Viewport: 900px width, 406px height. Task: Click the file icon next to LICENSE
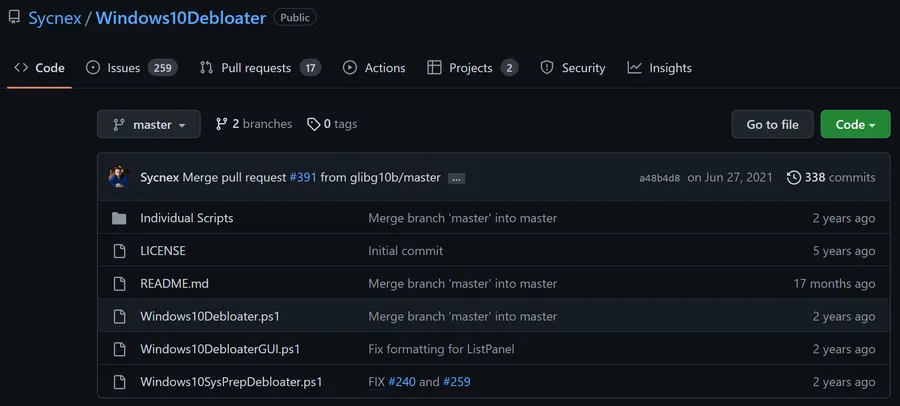pyautogui.click(x=119, y=251)
